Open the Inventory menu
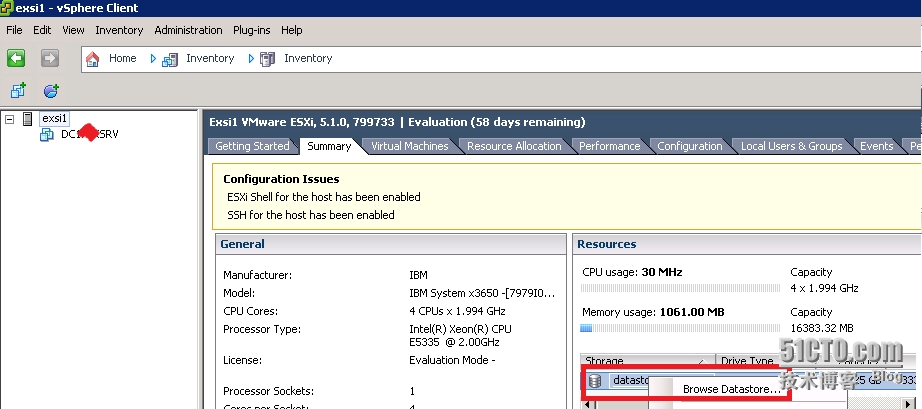The width and height of the screenshot is (922, 409). [x=119, y=30]
